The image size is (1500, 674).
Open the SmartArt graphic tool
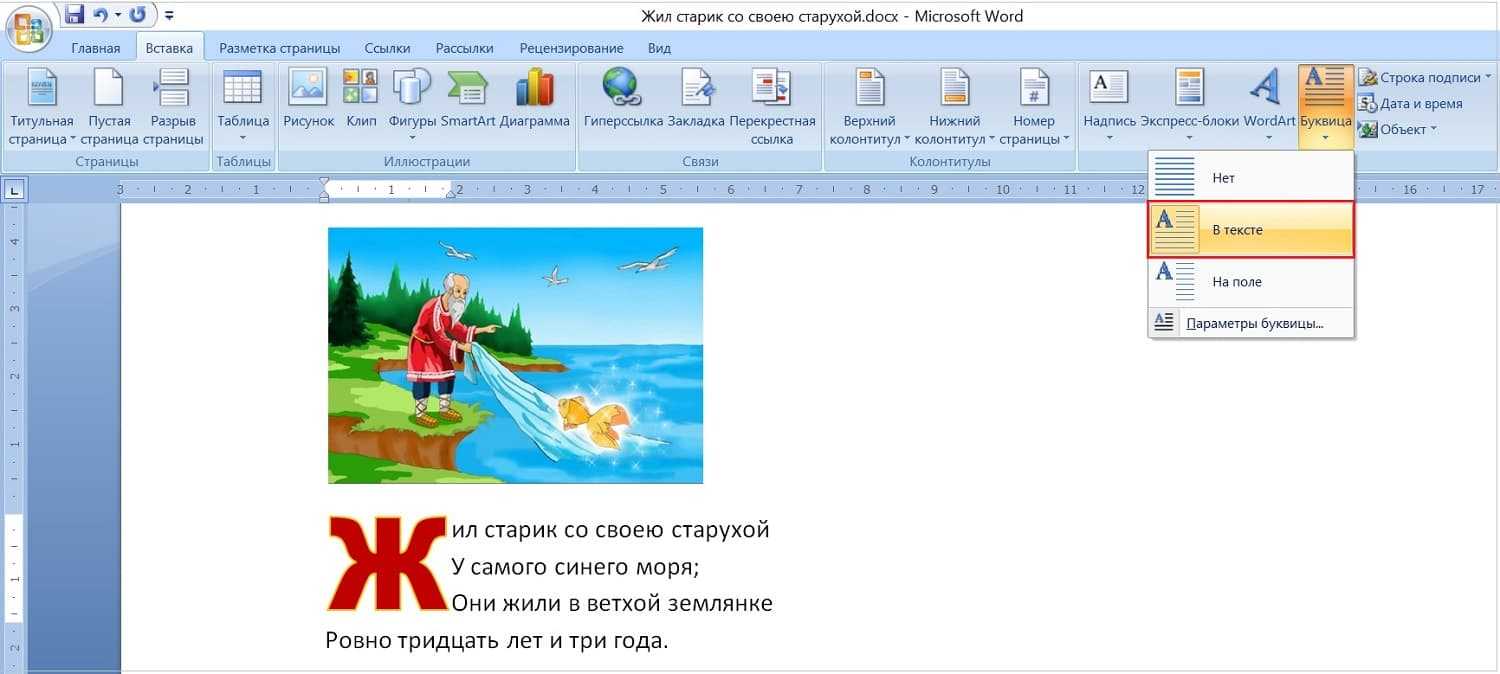pyautogui.click(x=467, y=100)
